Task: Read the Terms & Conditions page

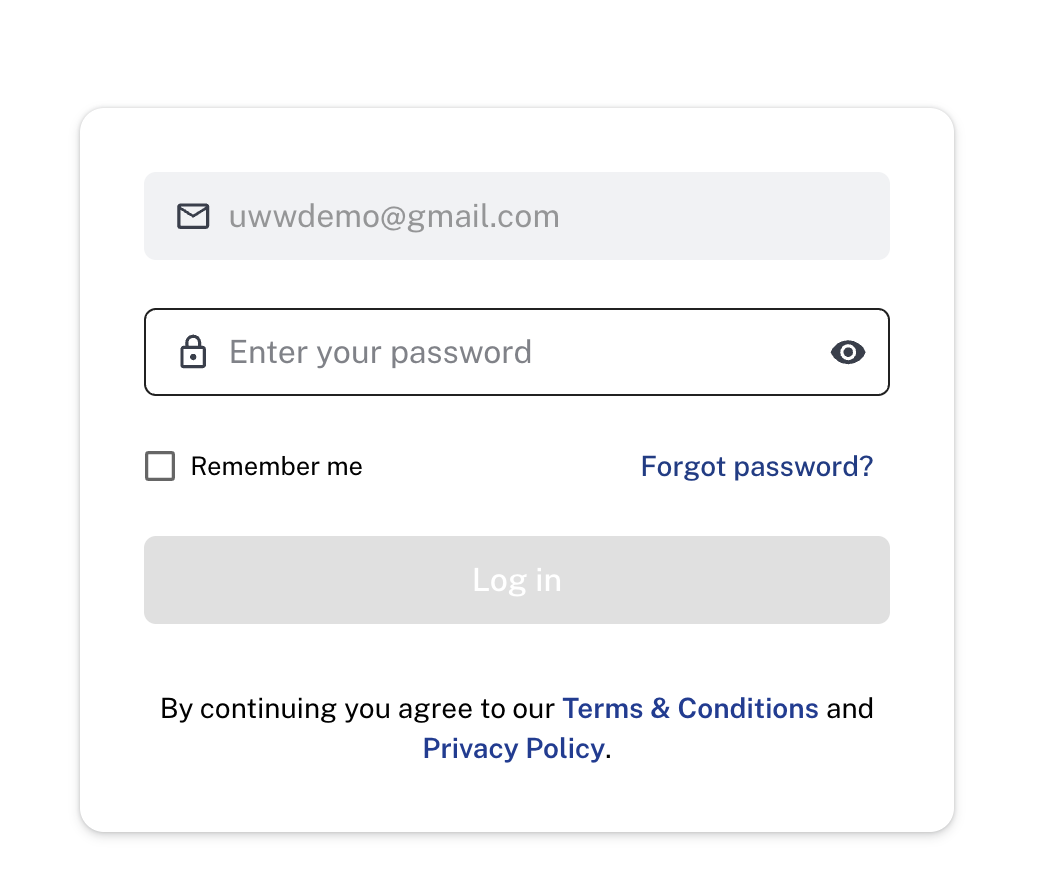Action: 690,709
